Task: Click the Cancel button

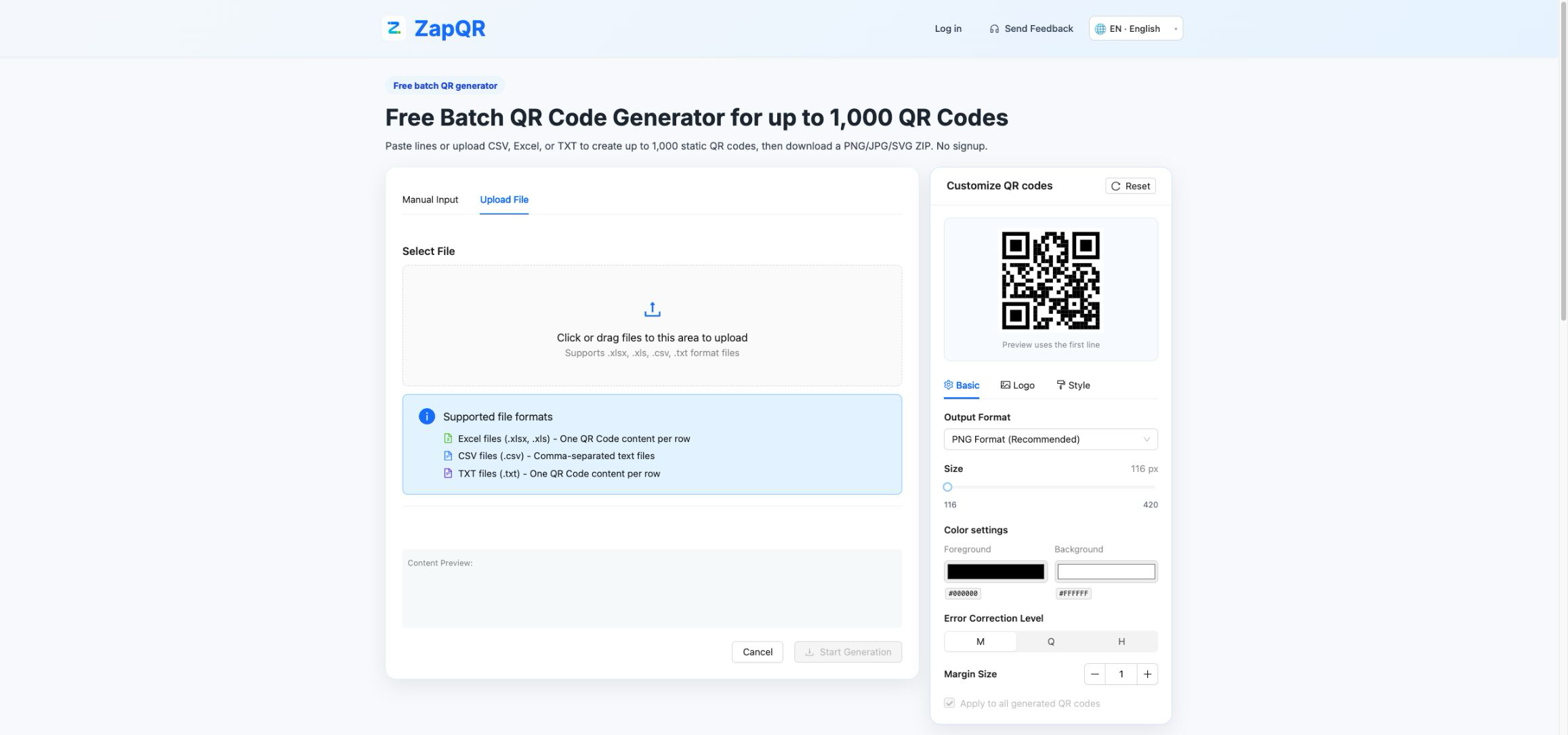Action: tap(758, 652)
